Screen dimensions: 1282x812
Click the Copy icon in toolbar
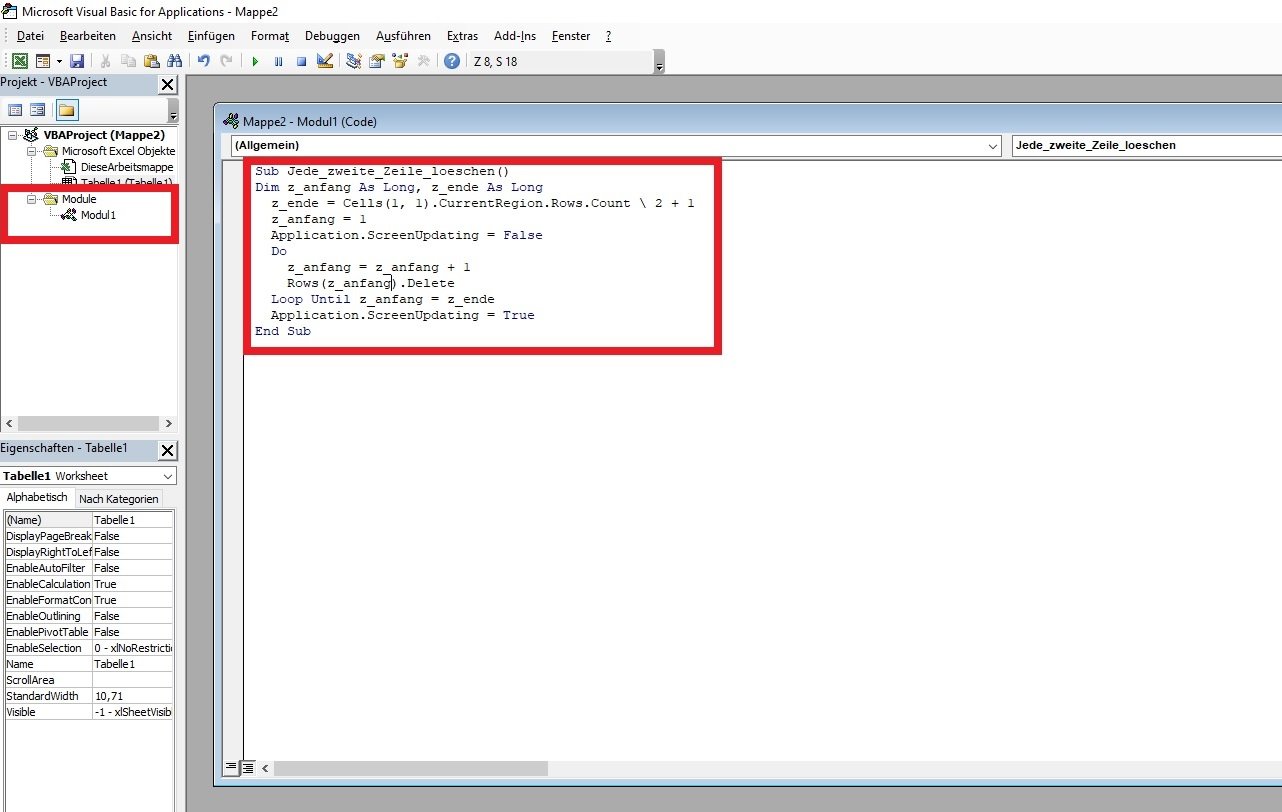point(128,61)
